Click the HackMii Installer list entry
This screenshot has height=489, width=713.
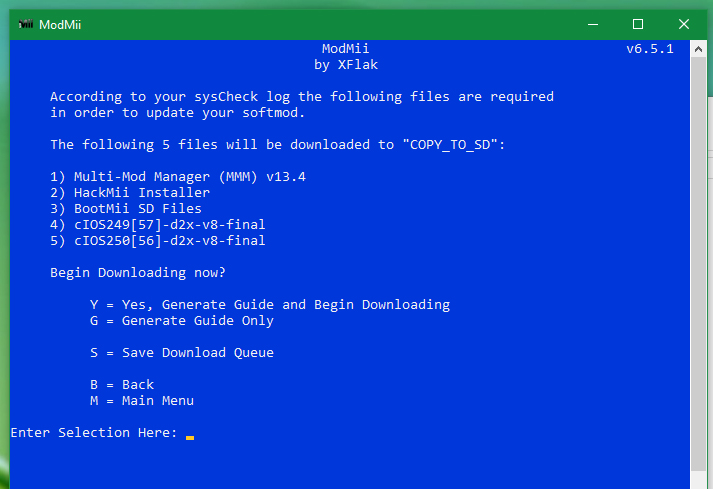[130, 192]
